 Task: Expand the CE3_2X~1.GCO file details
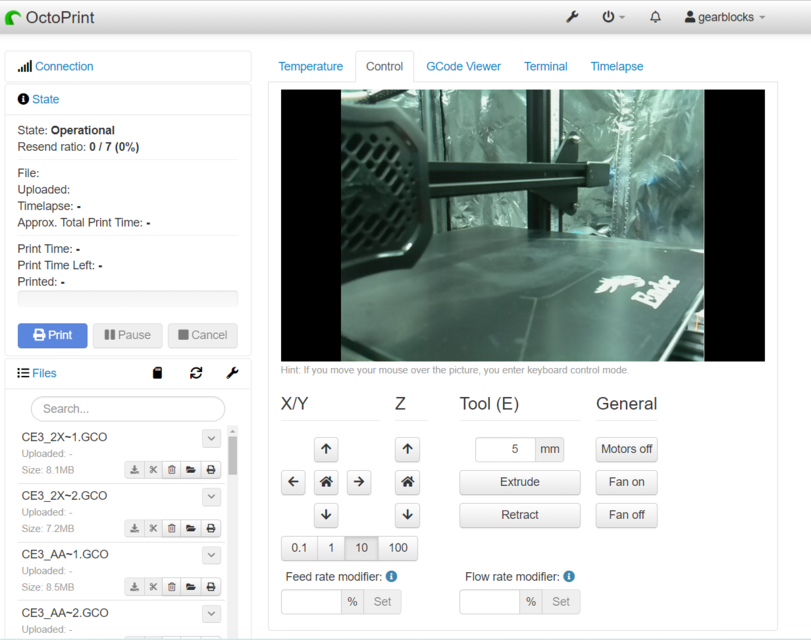211,438
